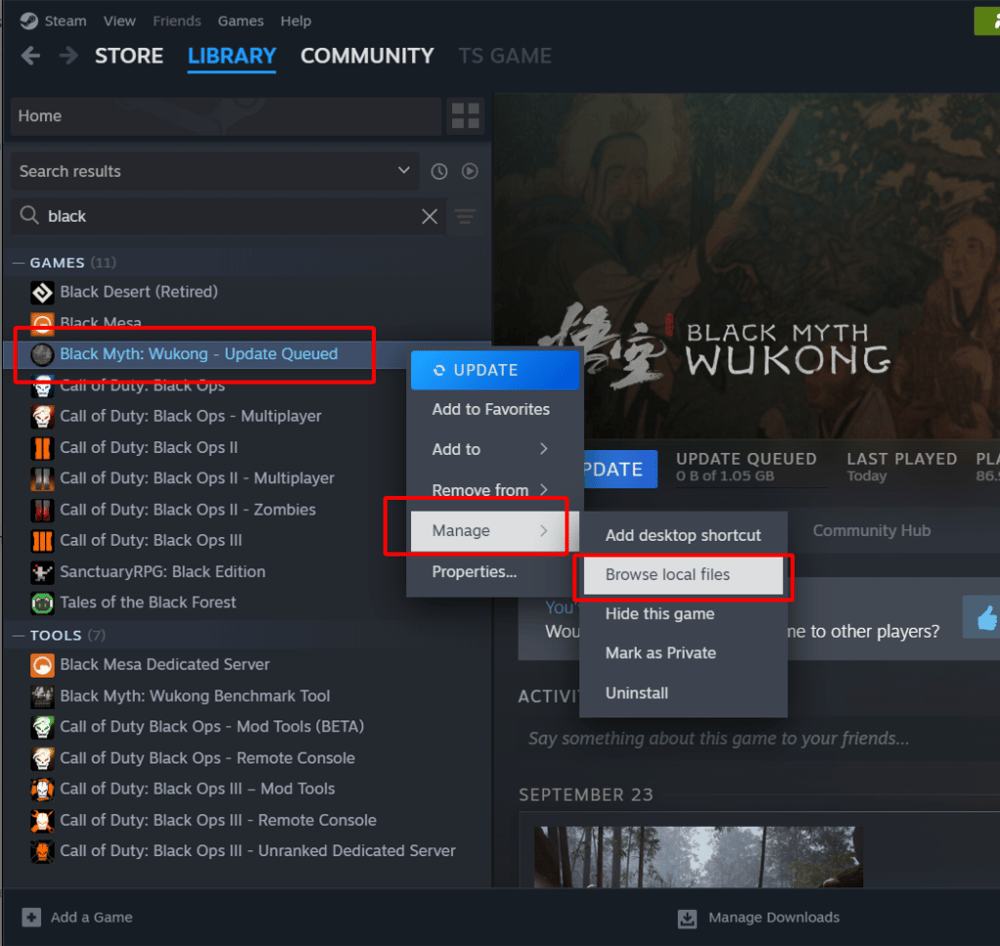
Task: Click the Steam logo icon in menu bar
Action: click(x=29, y=21)
